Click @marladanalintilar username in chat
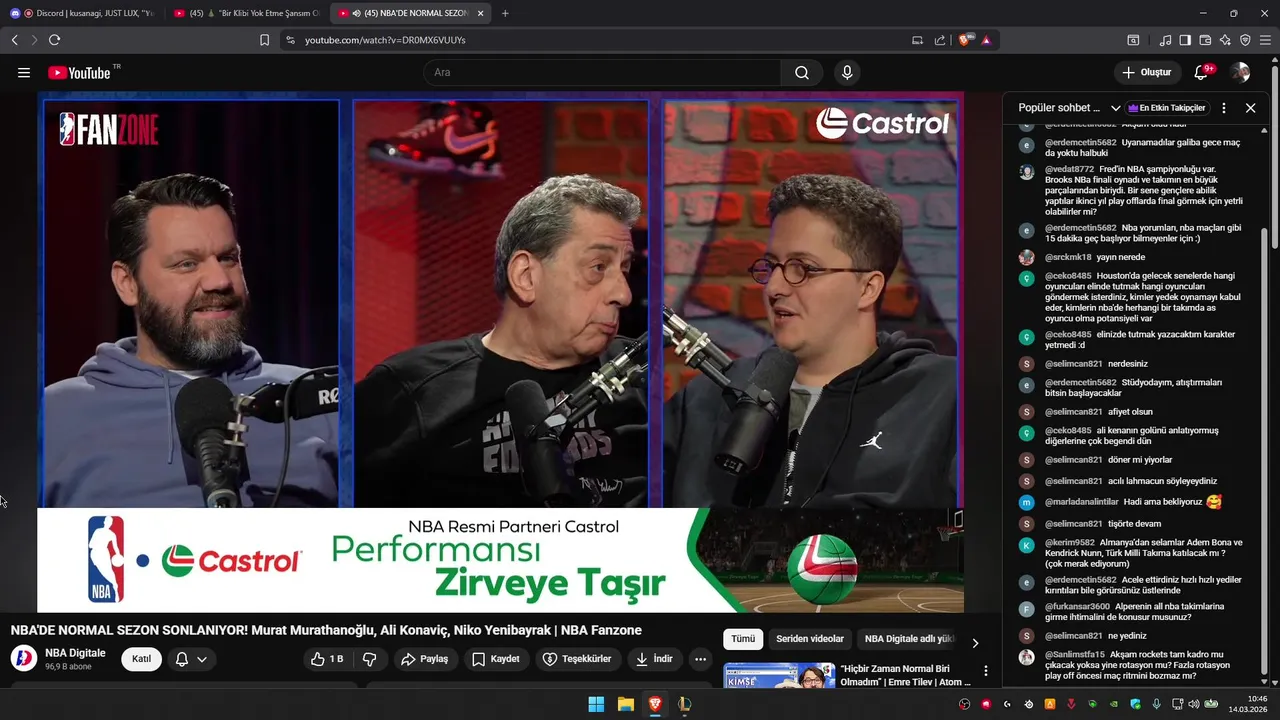This screenshot has width=1280, height=720. coord(1082,502)
